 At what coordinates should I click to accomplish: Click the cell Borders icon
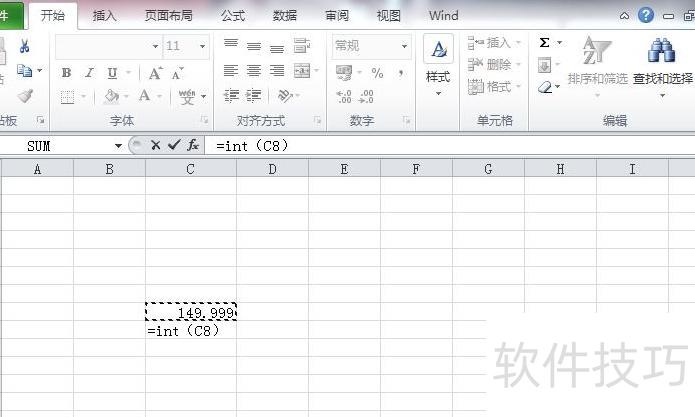(67, 97)
